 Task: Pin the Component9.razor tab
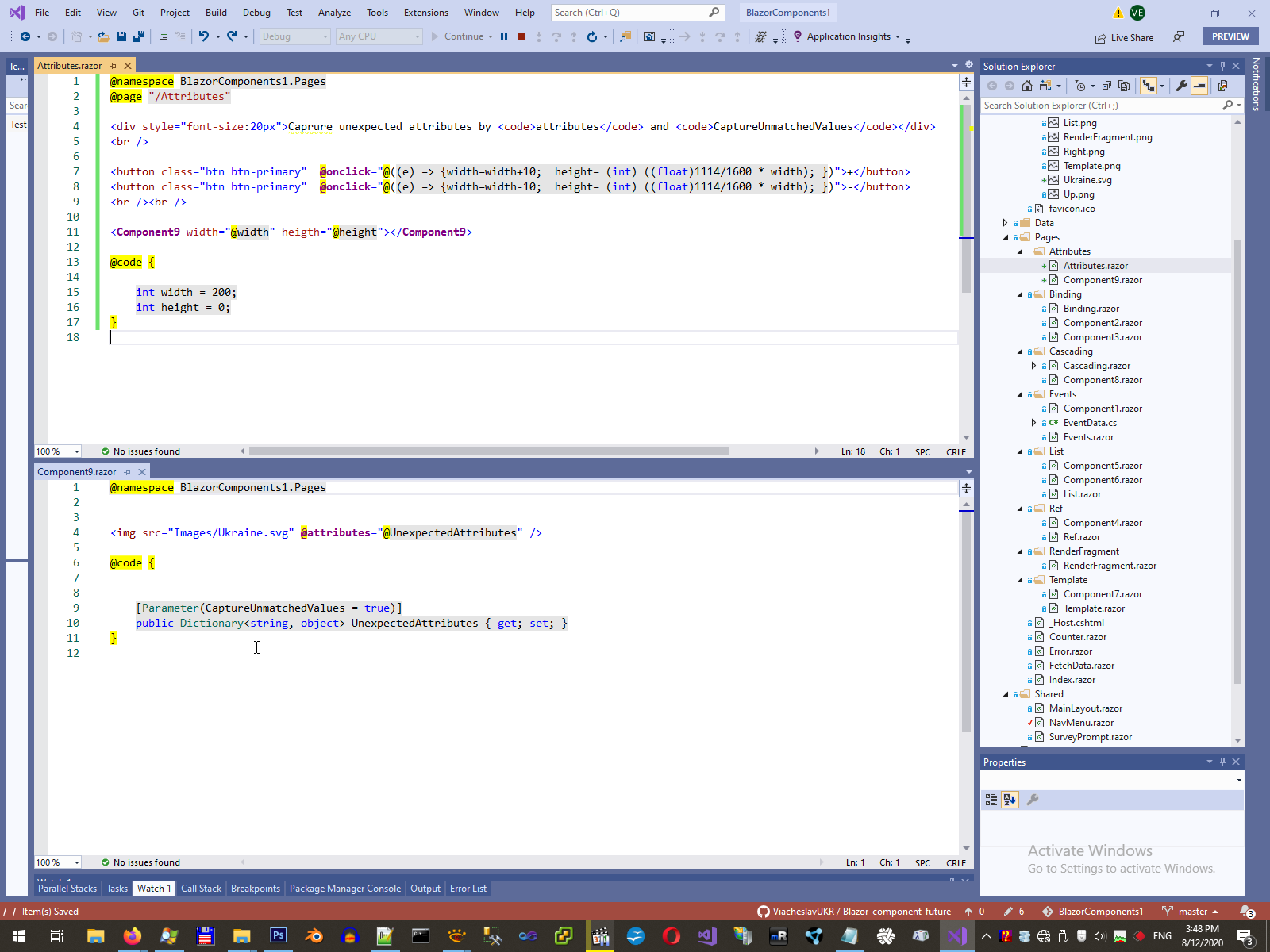pos(127,472)
